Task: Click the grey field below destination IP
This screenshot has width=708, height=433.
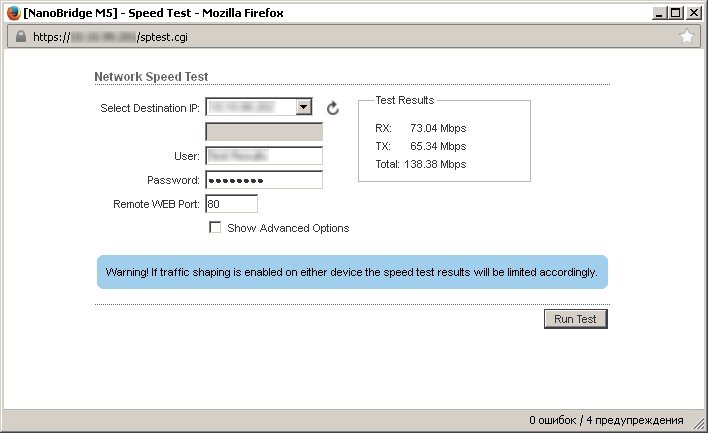Action: (x=264, y=132)
